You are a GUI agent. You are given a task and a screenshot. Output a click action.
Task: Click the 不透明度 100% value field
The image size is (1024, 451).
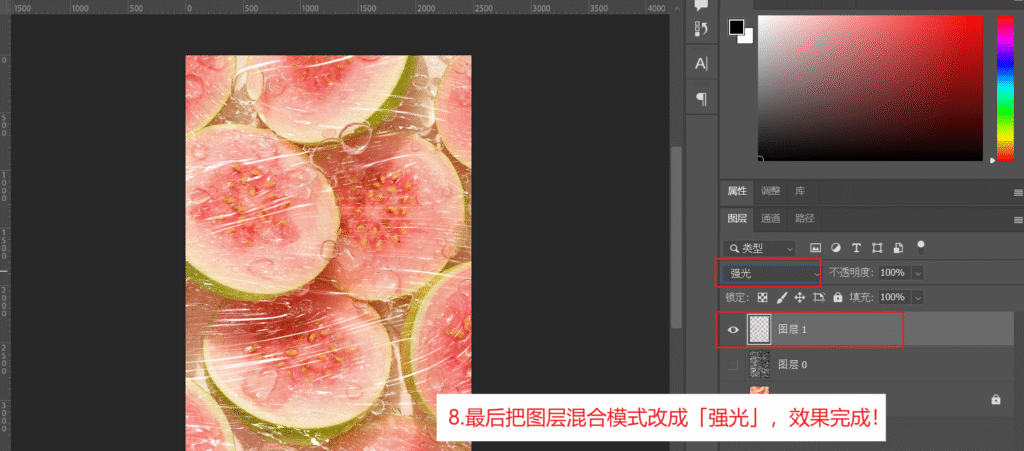click(x=892, y=273)
